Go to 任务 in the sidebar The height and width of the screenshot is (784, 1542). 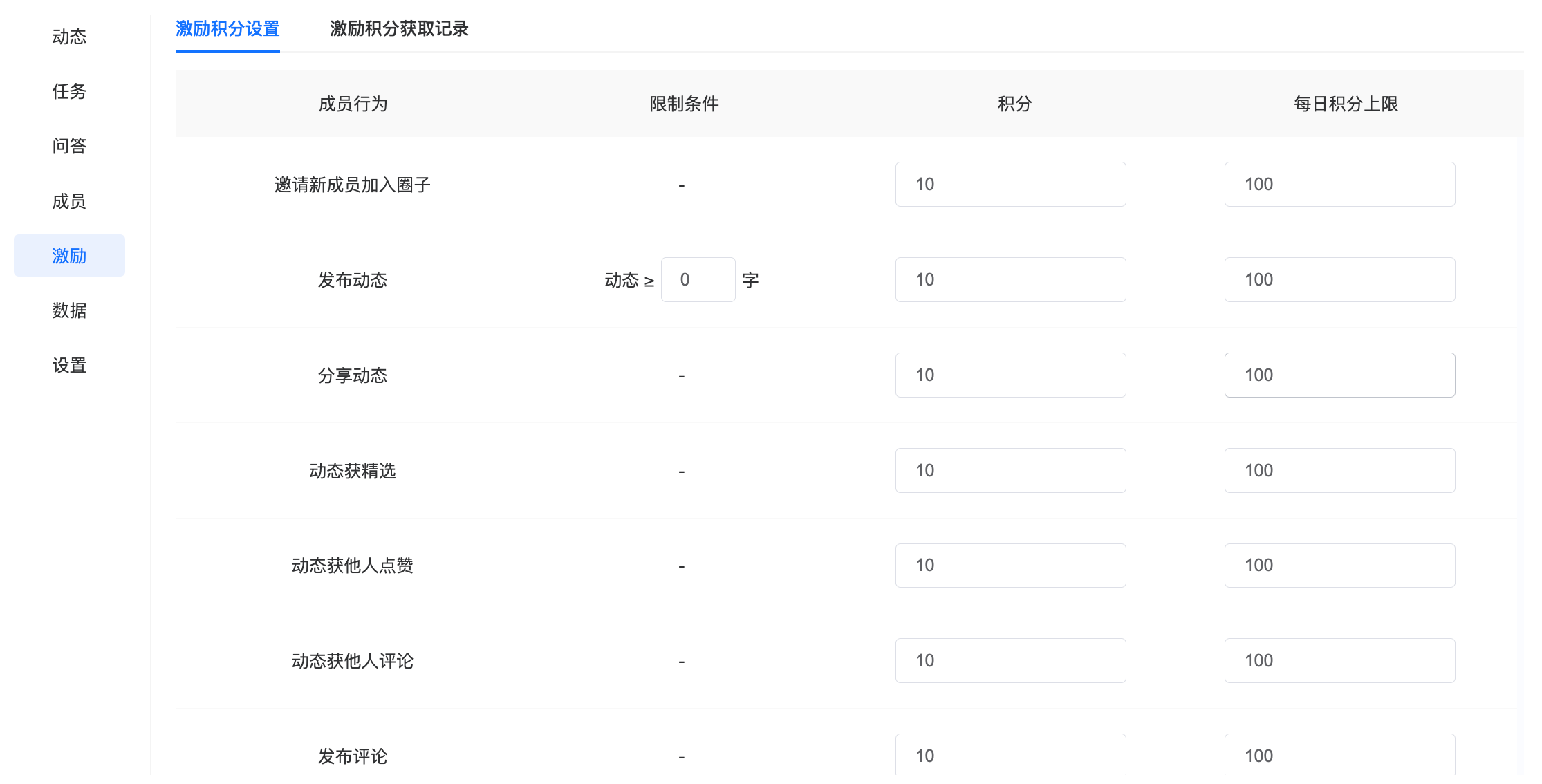[x=69, y=91]
